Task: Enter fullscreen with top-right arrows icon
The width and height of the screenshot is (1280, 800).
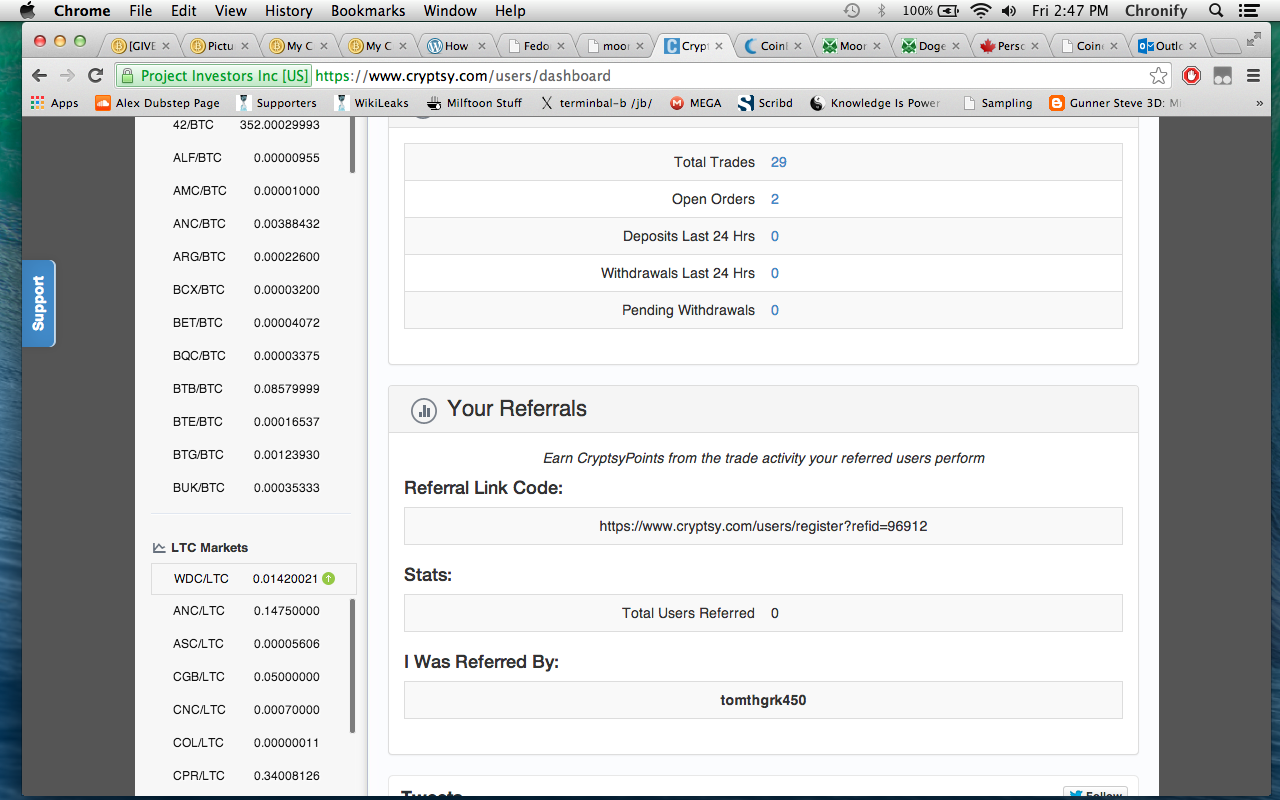Action: [1254, 40]
